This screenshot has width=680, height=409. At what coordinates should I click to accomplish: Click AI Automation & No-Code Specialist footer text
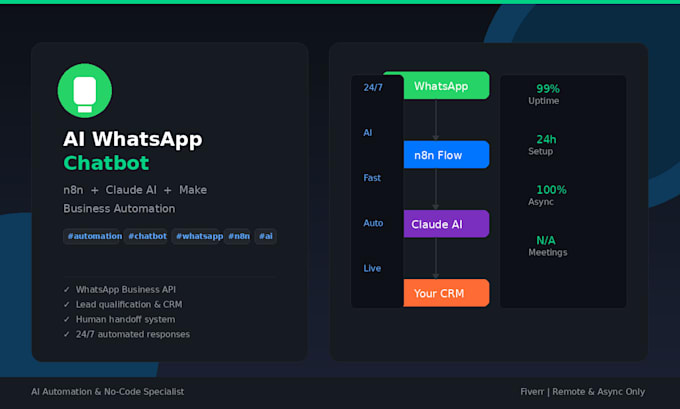click(108, 392)
